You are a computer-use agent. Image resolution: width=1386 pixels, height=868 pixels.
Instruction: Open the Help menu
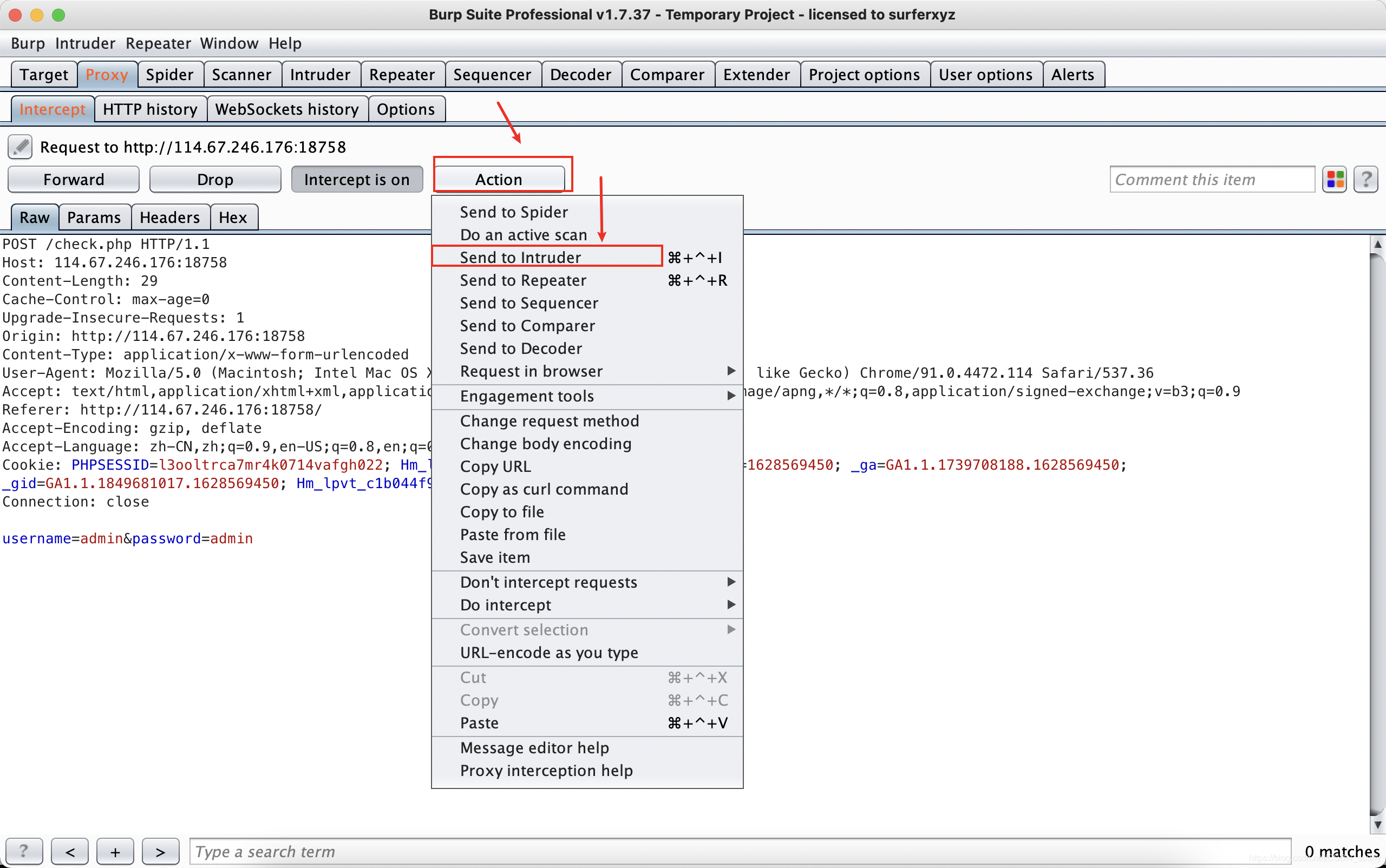tap(285, 44)
